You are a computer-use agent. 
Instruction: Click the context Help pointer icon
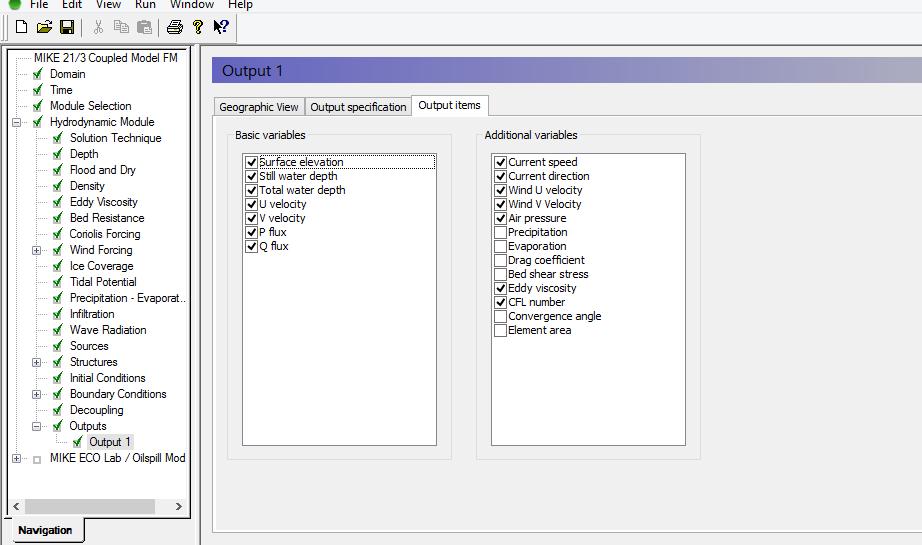(221, 26)
